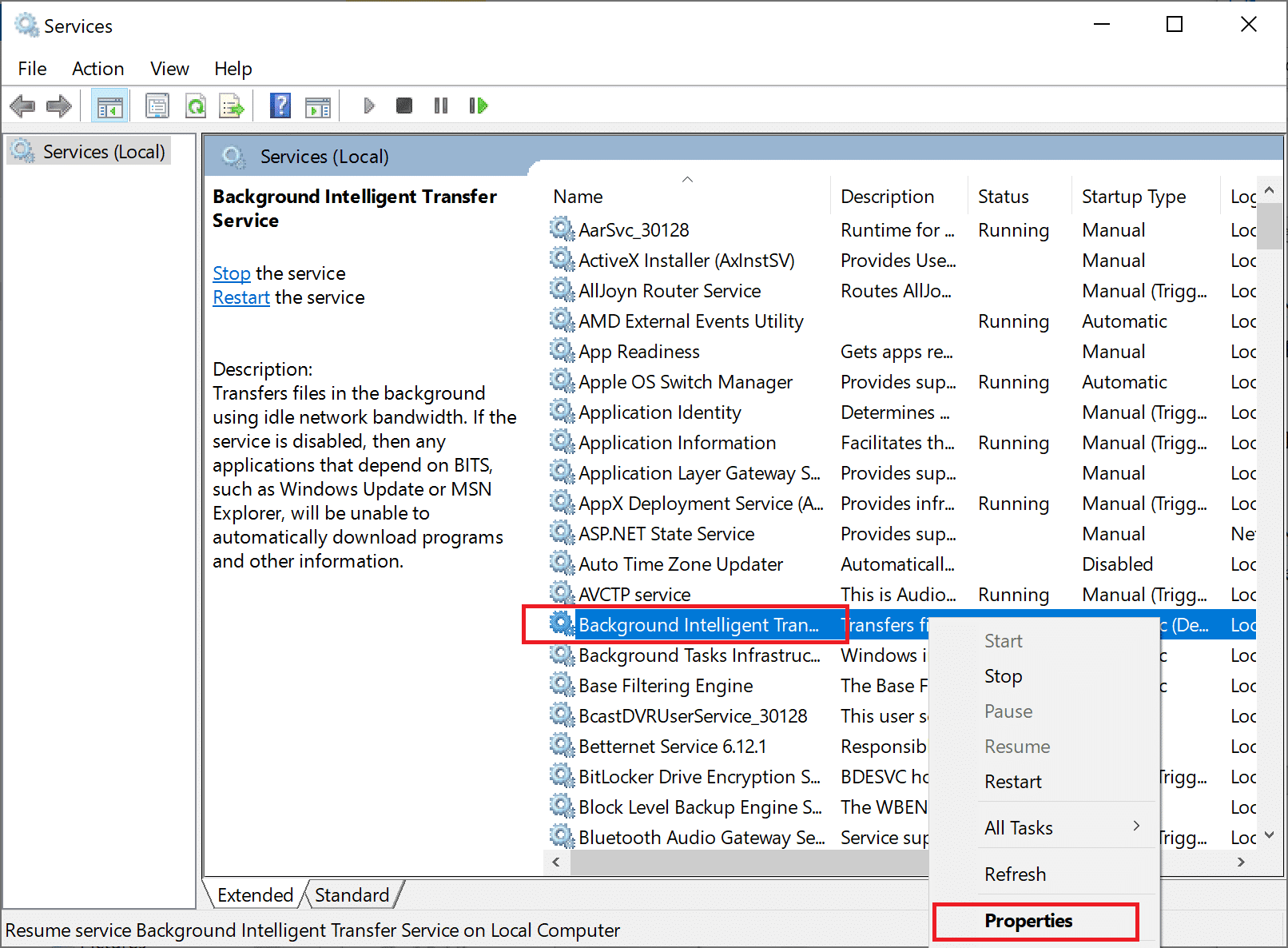1288x948 pixels.
Task: Toggle Show/Hide Console Tree toolbar icon
Action: click(109, 106)
